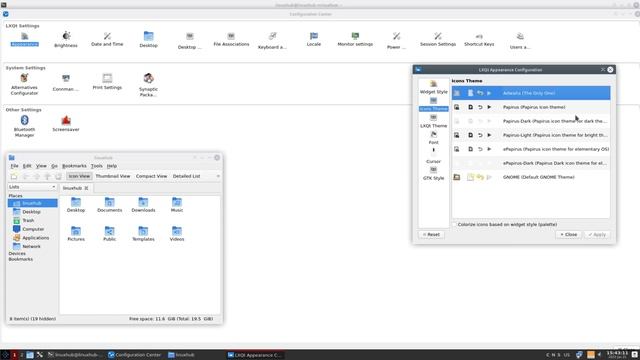Open Bluetooth Manager

(x=24, y=126)
